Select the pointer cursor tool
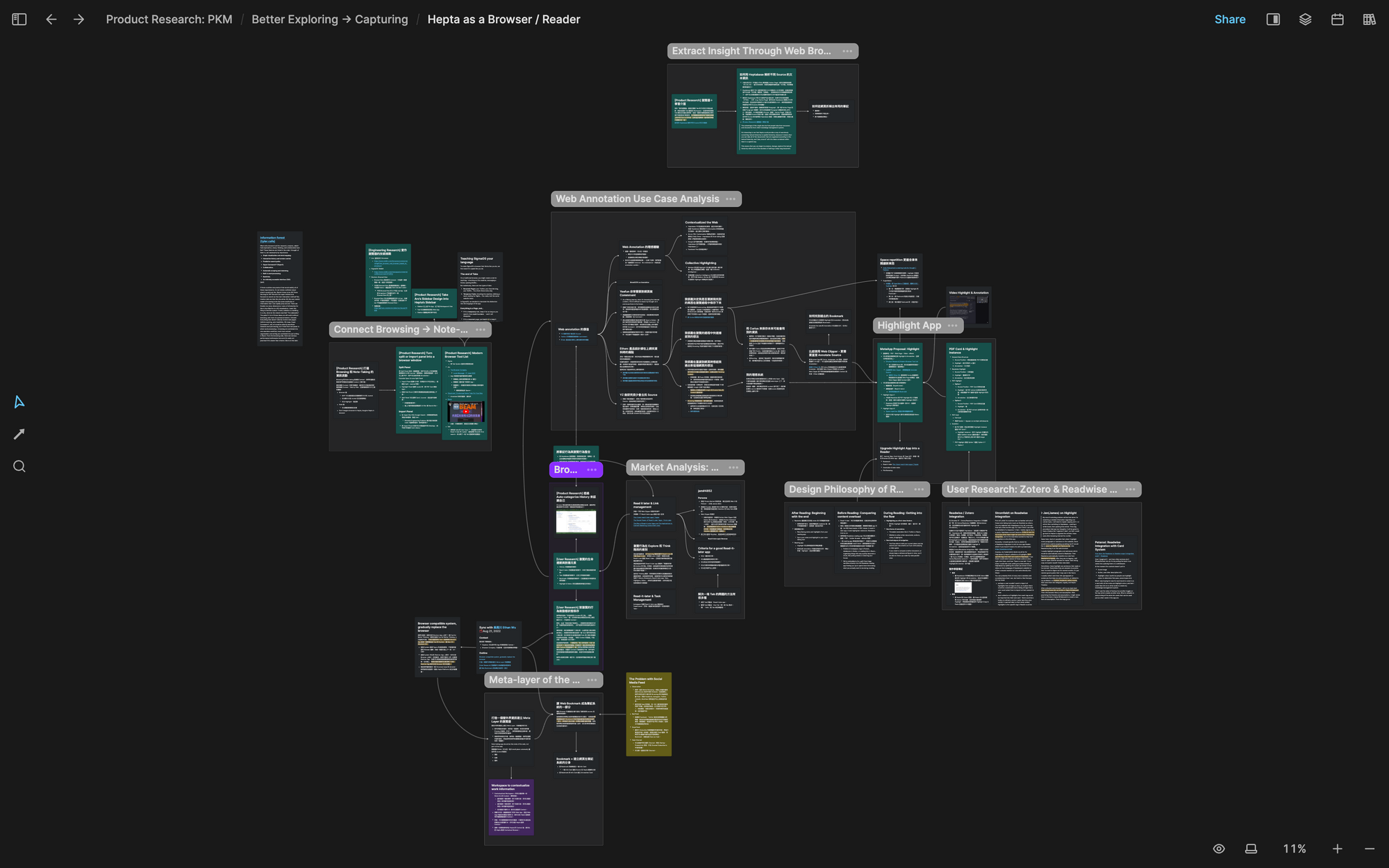The image size is (1389, 868). [19, 402]
